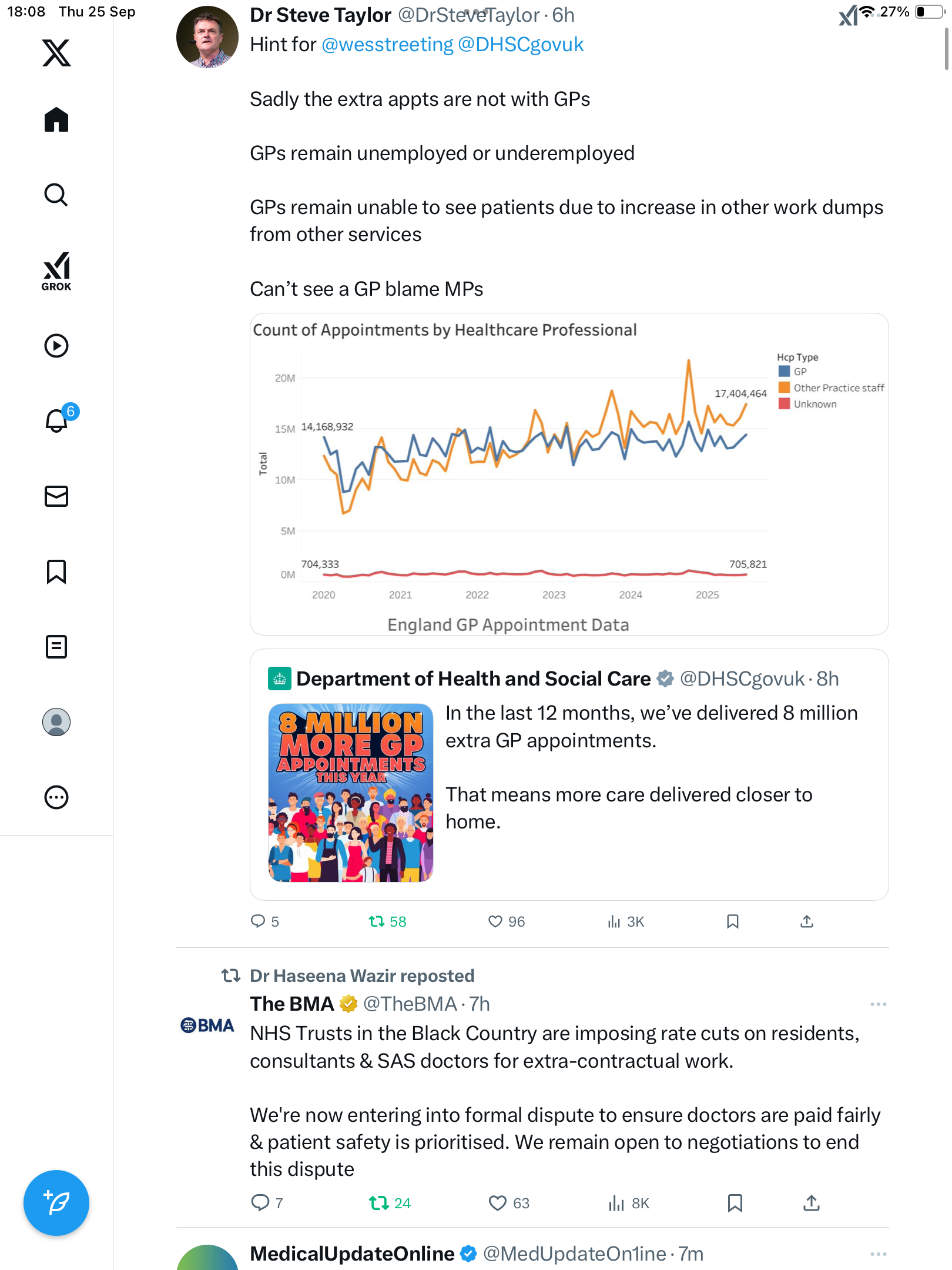Open the appointments chart image
952x1270 pixels.
pos(569,474)
